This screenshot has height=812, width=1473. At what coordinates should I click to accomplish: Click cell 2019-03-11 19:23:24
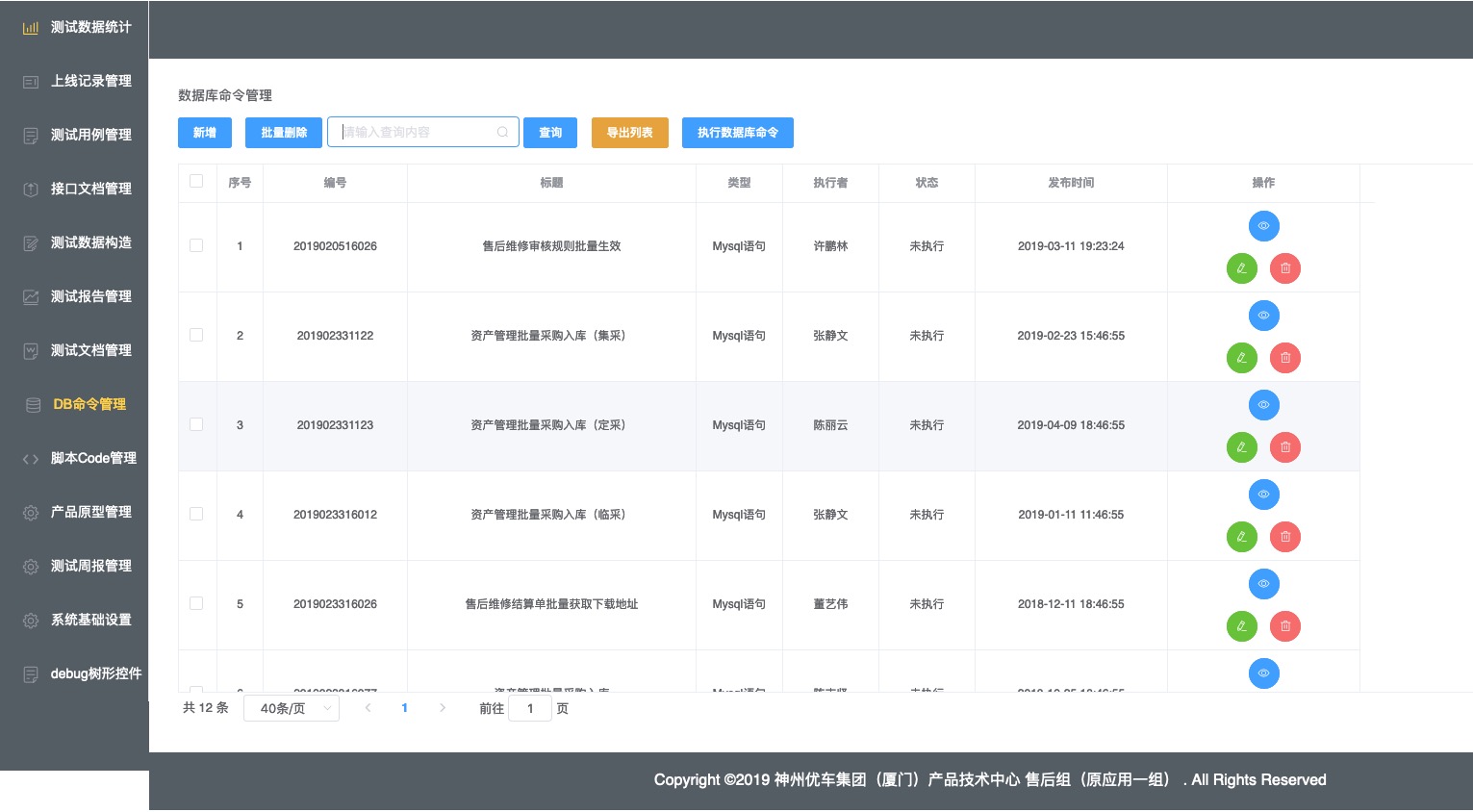tap(1071, 246)
